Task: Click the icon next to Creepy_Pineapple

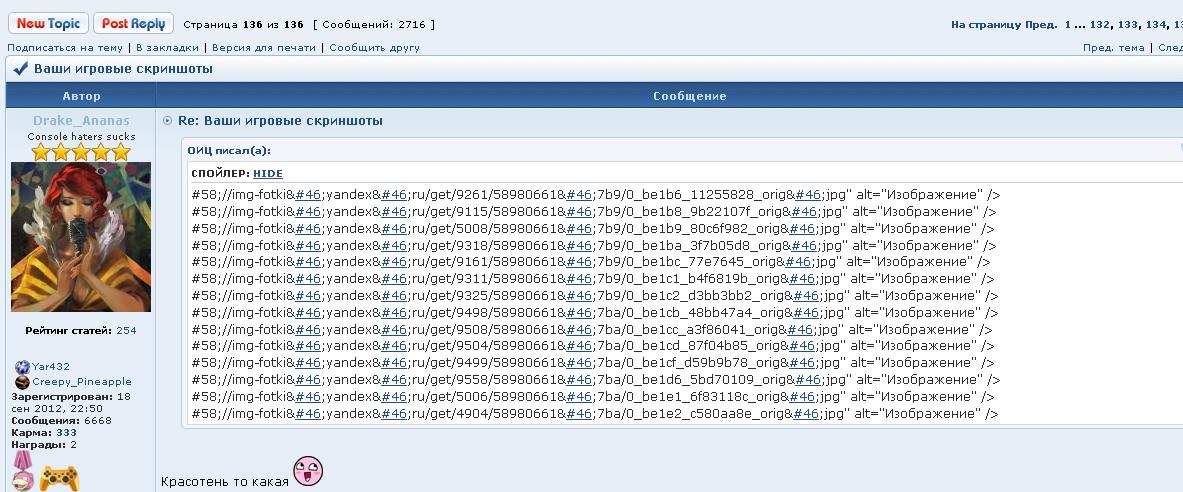Action: pyautogui.click(x=22, y=382)
